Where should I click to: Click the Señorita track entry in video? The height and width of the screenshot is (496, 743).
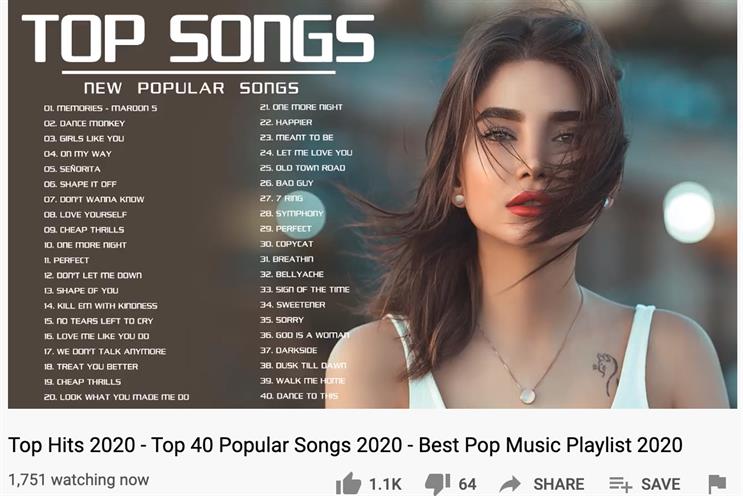72,169
